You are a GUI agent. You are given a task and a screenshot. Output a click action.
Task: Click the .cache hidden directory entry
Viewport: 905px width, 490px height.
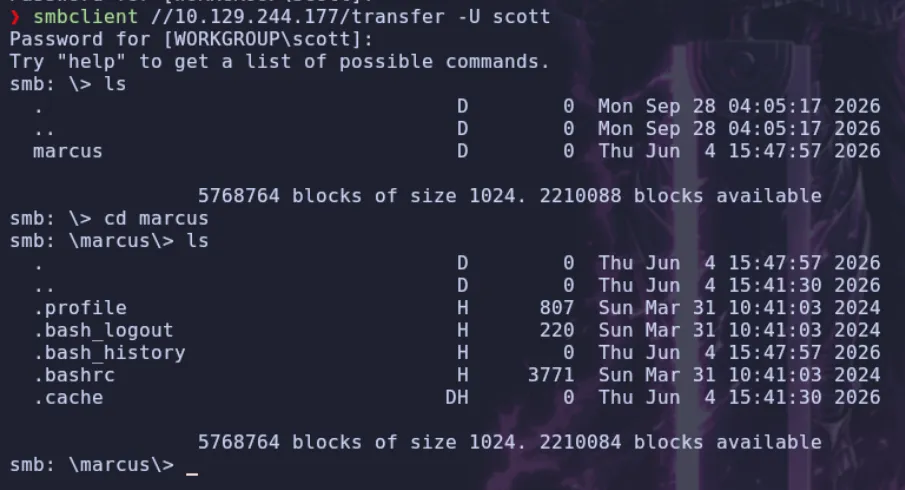(68, 398)
